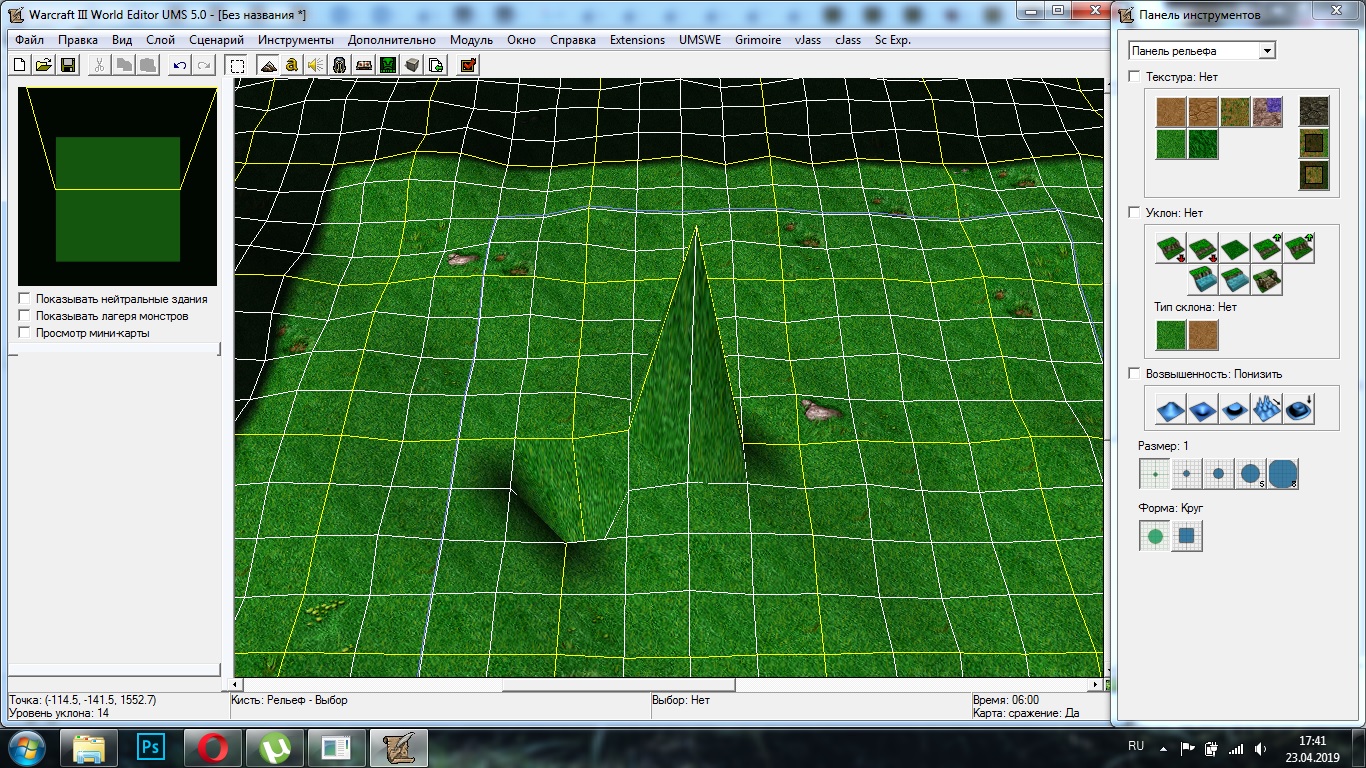The width and height of the screenshot is (1366, 768).
Task: Select the purple rock texture tile
Action: tap(1267, 112)
